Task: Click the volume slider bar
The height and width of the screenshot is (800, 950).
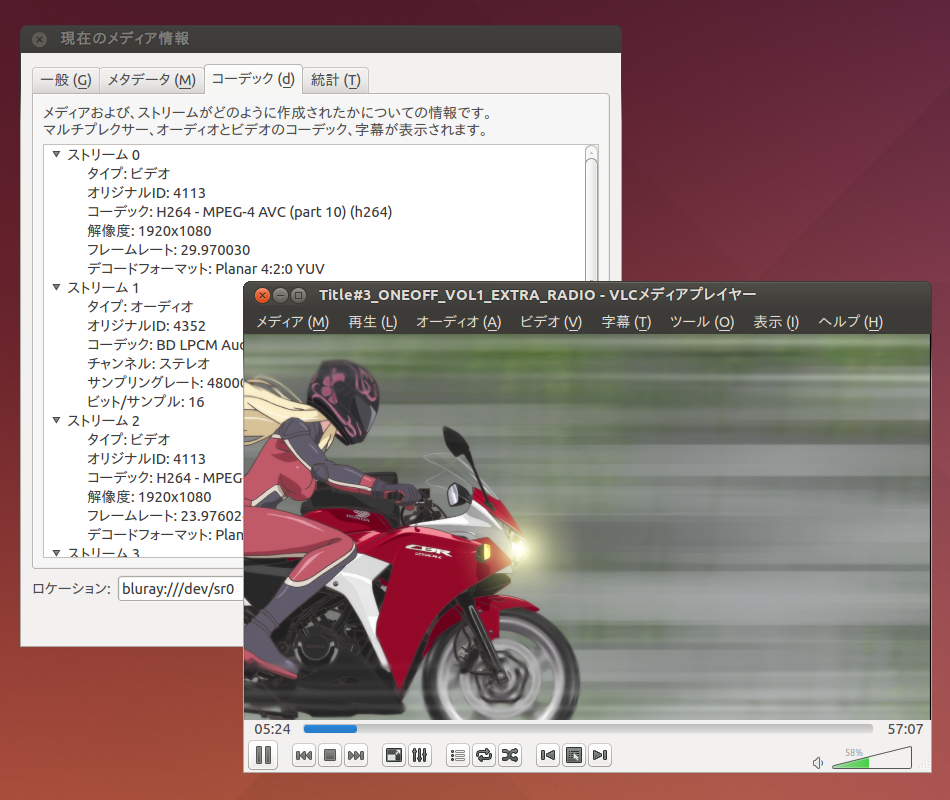Action: click(871, 762)
